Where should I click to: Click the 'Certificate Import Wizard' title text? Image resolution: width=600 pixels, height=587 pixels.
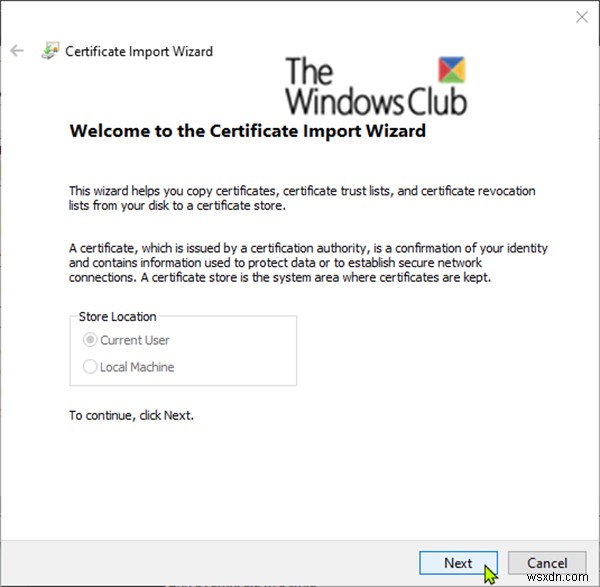pyautogui.click(x=139, y=51)
